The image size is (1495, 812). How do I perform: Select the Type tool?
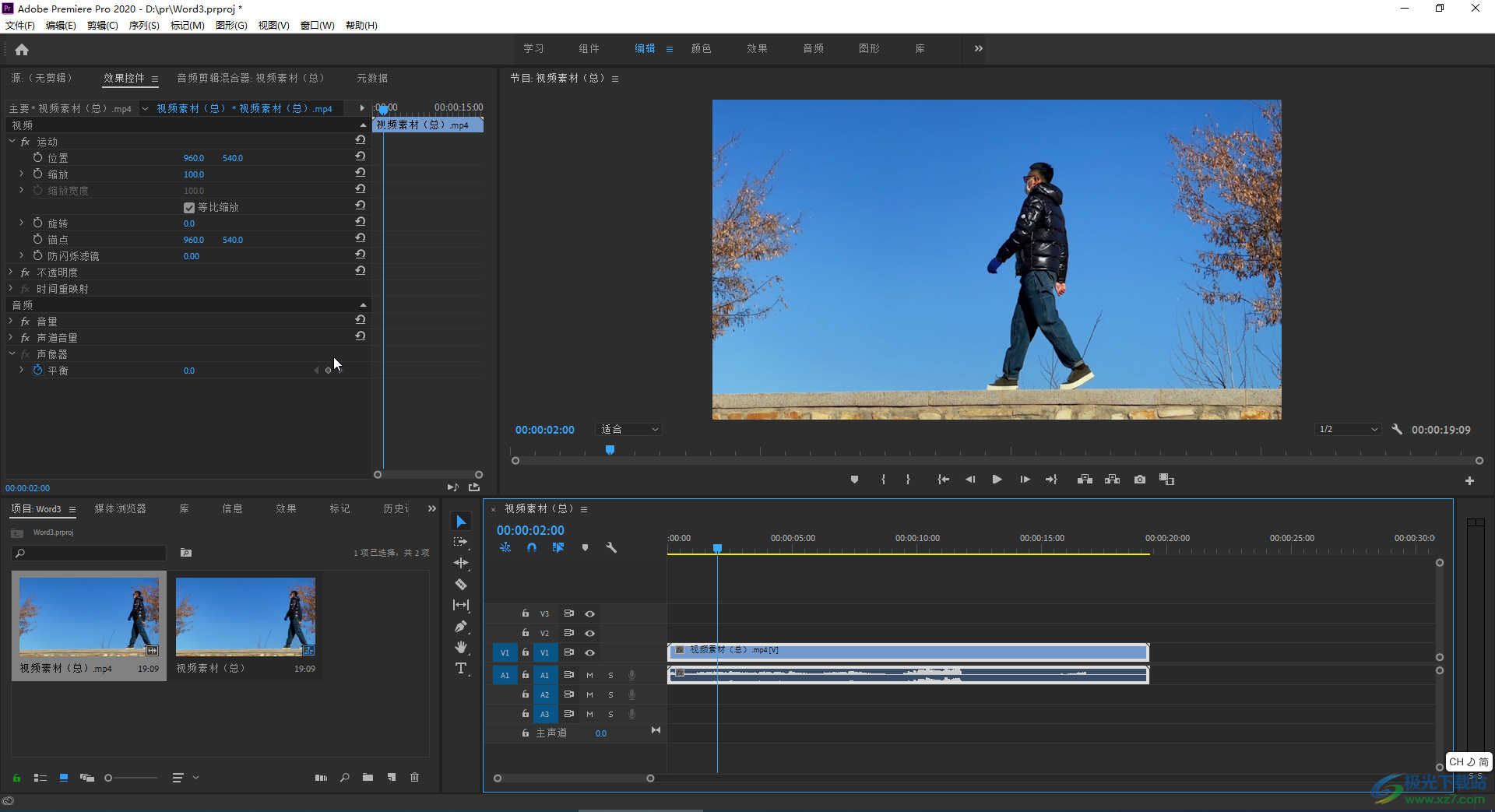461,669
